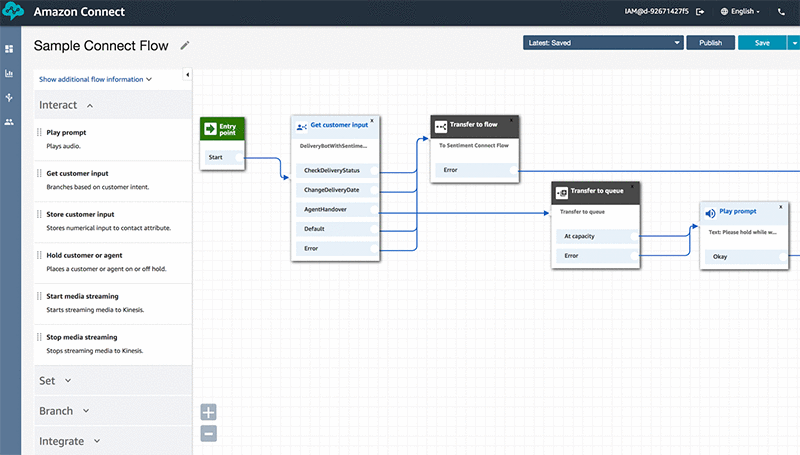Open the Transfer to flow block title
The height and width of the screenshot is (455, 800).
473,124
